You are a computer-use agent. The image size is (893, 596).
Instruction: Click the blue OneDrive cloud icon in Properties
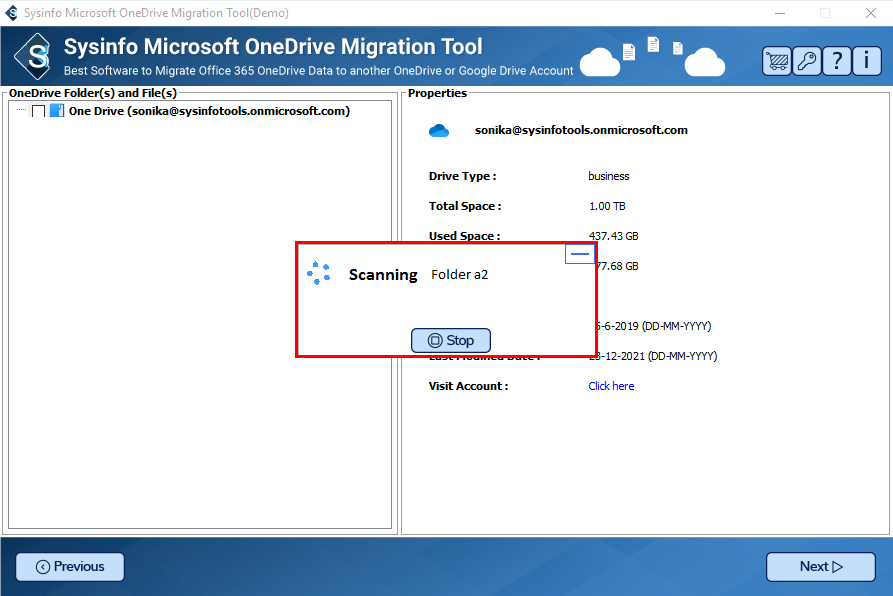point(439,131)
